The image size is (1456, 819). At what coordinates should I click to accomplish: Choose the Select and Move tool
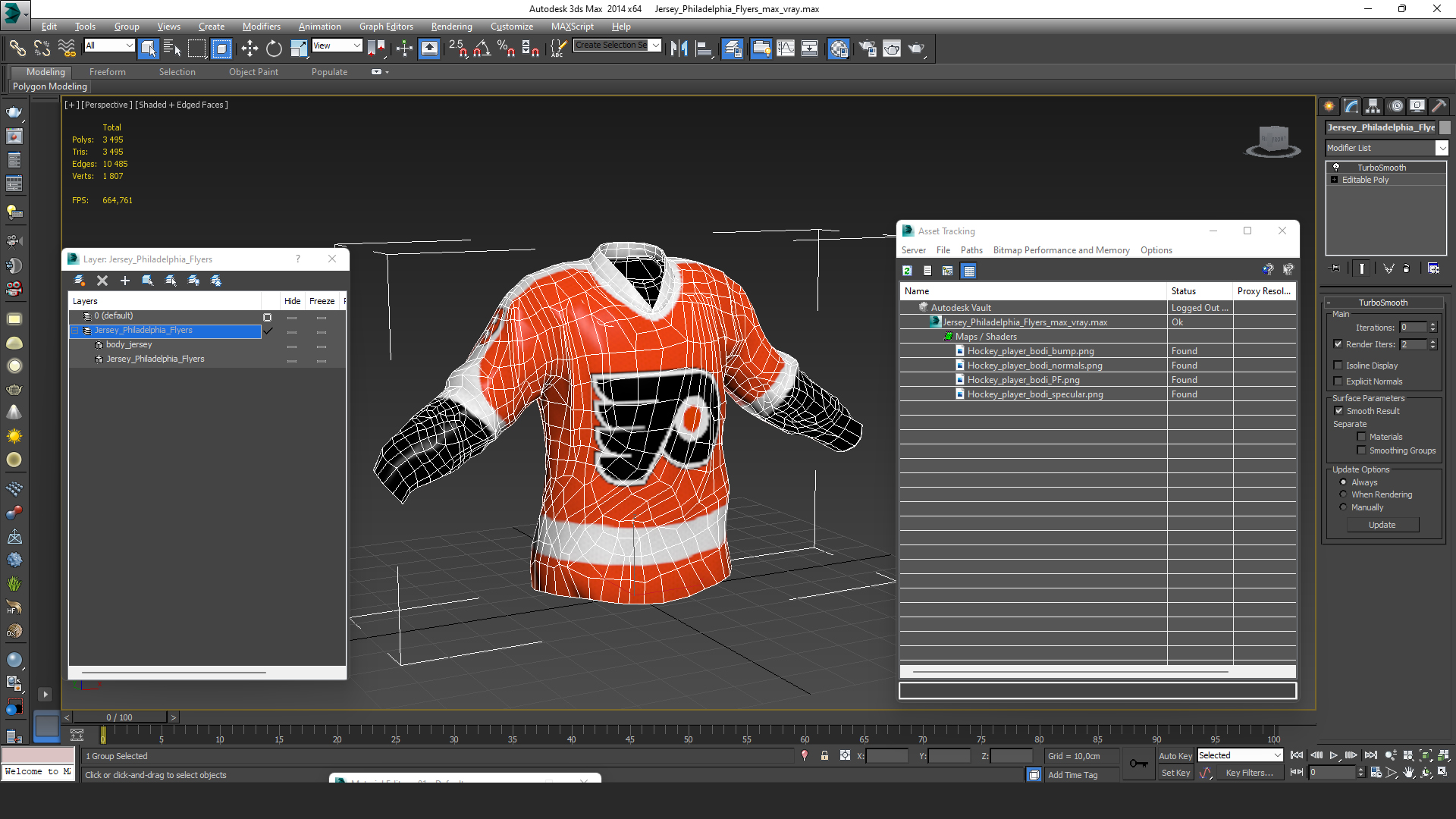pyautogui.click(x=249, y=49)
